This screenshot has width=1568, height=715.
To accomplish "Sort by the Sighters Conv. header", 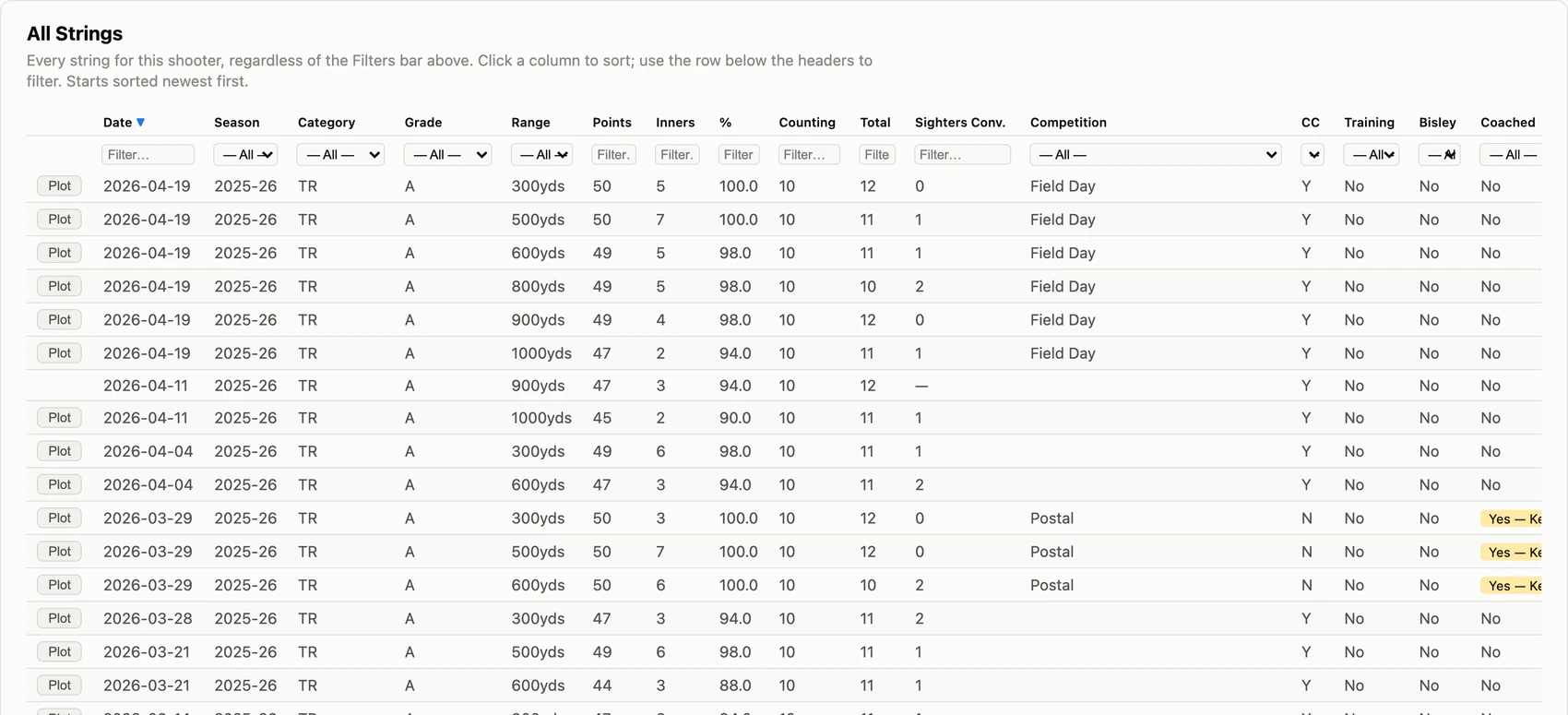I will (x=960, y=123).
